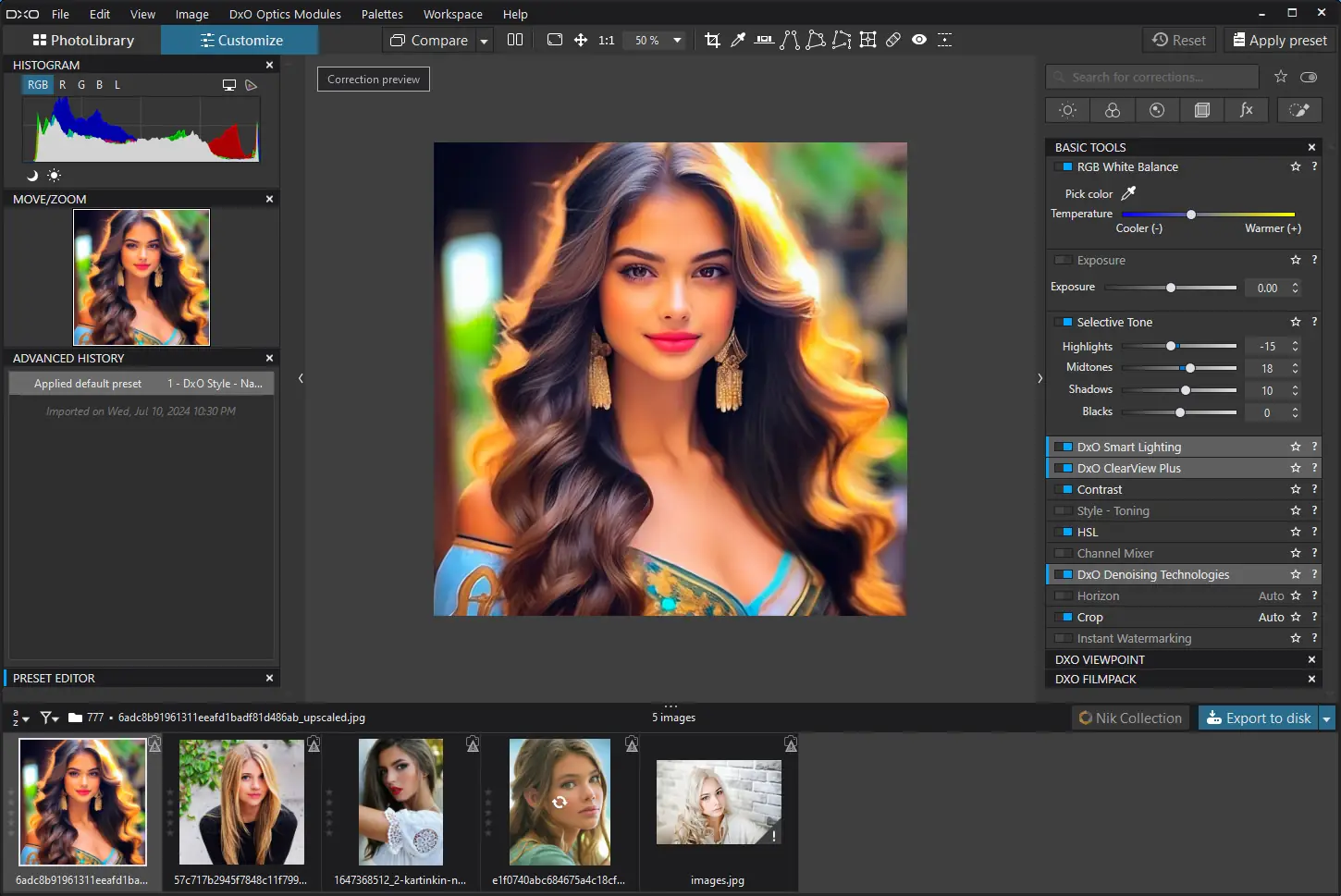Viewport: 1341px width, 896px height.
Task: Toggle the red-eye preview eye icon
Action: 919,40
